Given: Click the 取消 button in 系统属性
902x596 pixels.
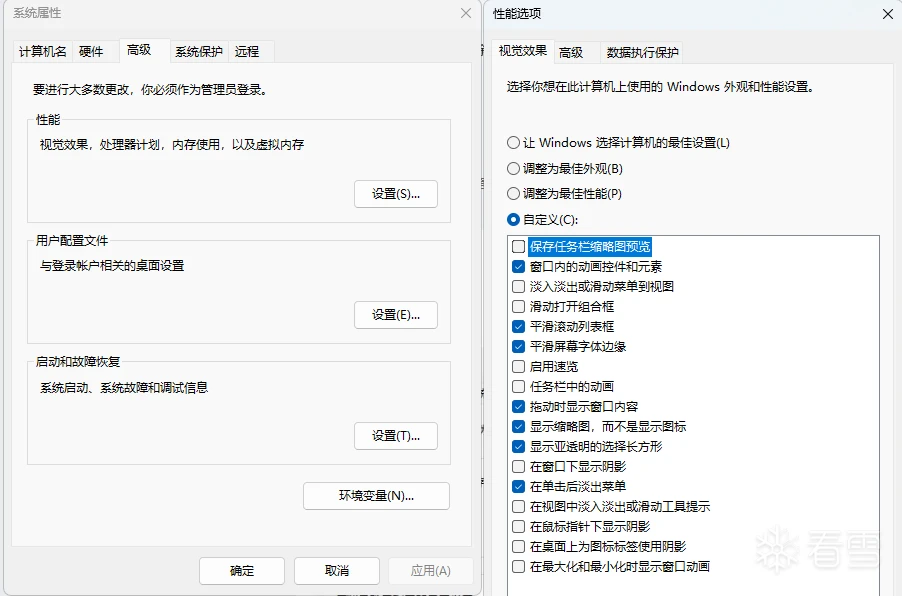Looking at the screenshot, I should 337,571.
